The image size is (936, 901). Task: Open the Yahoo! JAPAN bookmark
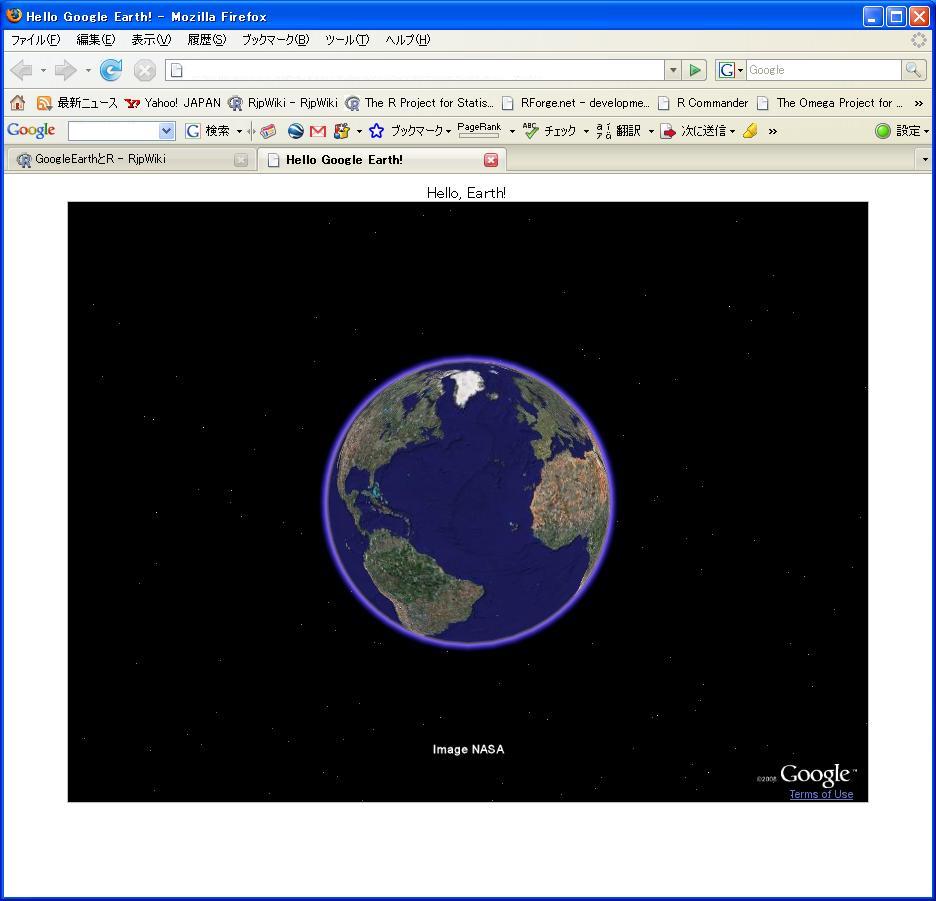(x=173, y=103)
